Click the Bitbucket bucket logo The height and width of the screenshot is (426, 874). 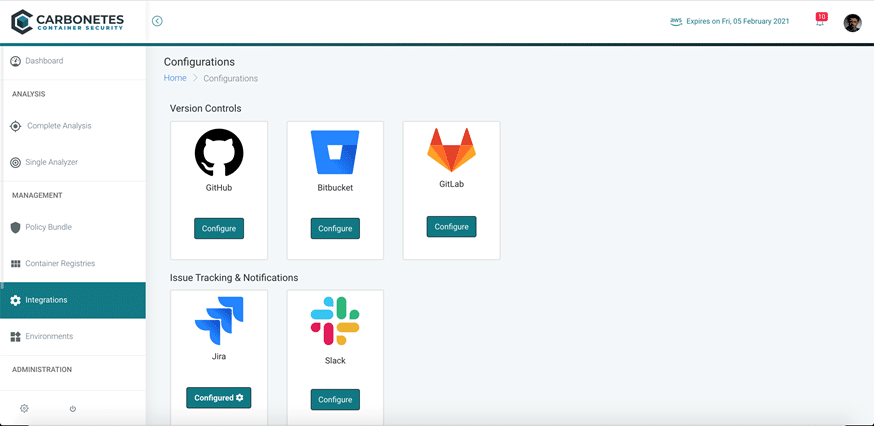pyautogui.click(x=335, y=152)
